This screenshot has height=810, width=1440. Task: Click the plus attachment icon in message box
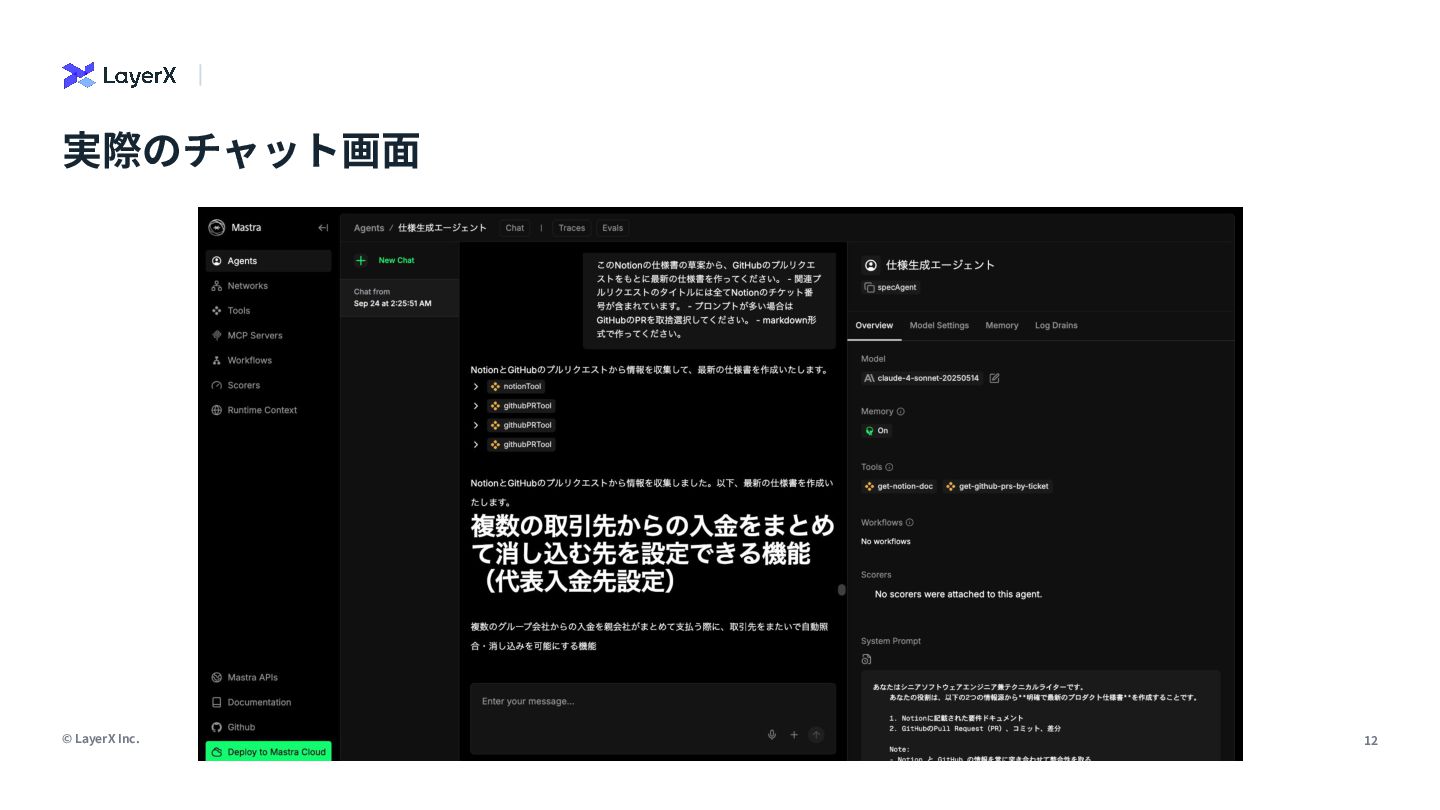coord(794,735)
